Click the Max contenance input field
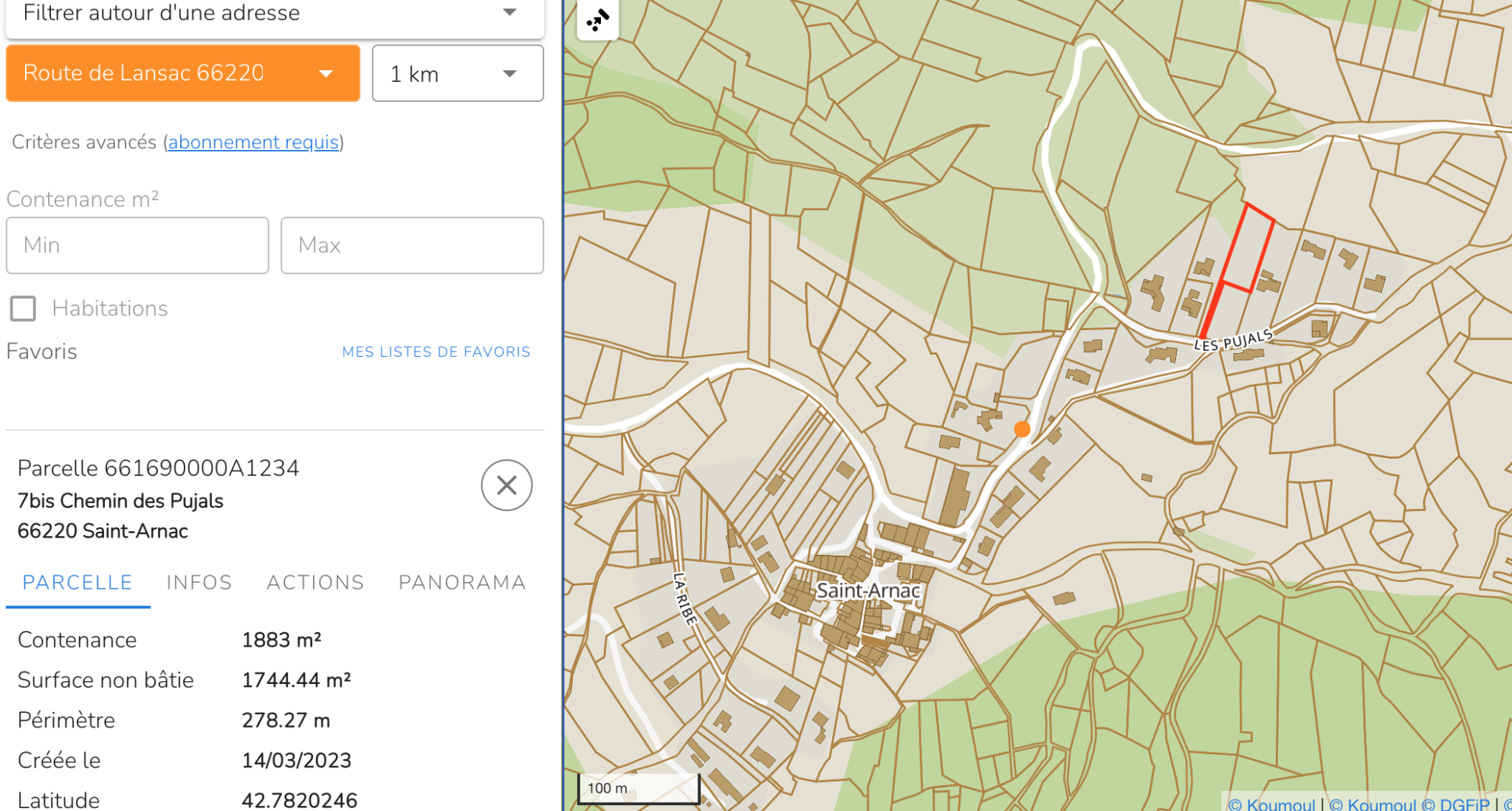 coord(412,245)
